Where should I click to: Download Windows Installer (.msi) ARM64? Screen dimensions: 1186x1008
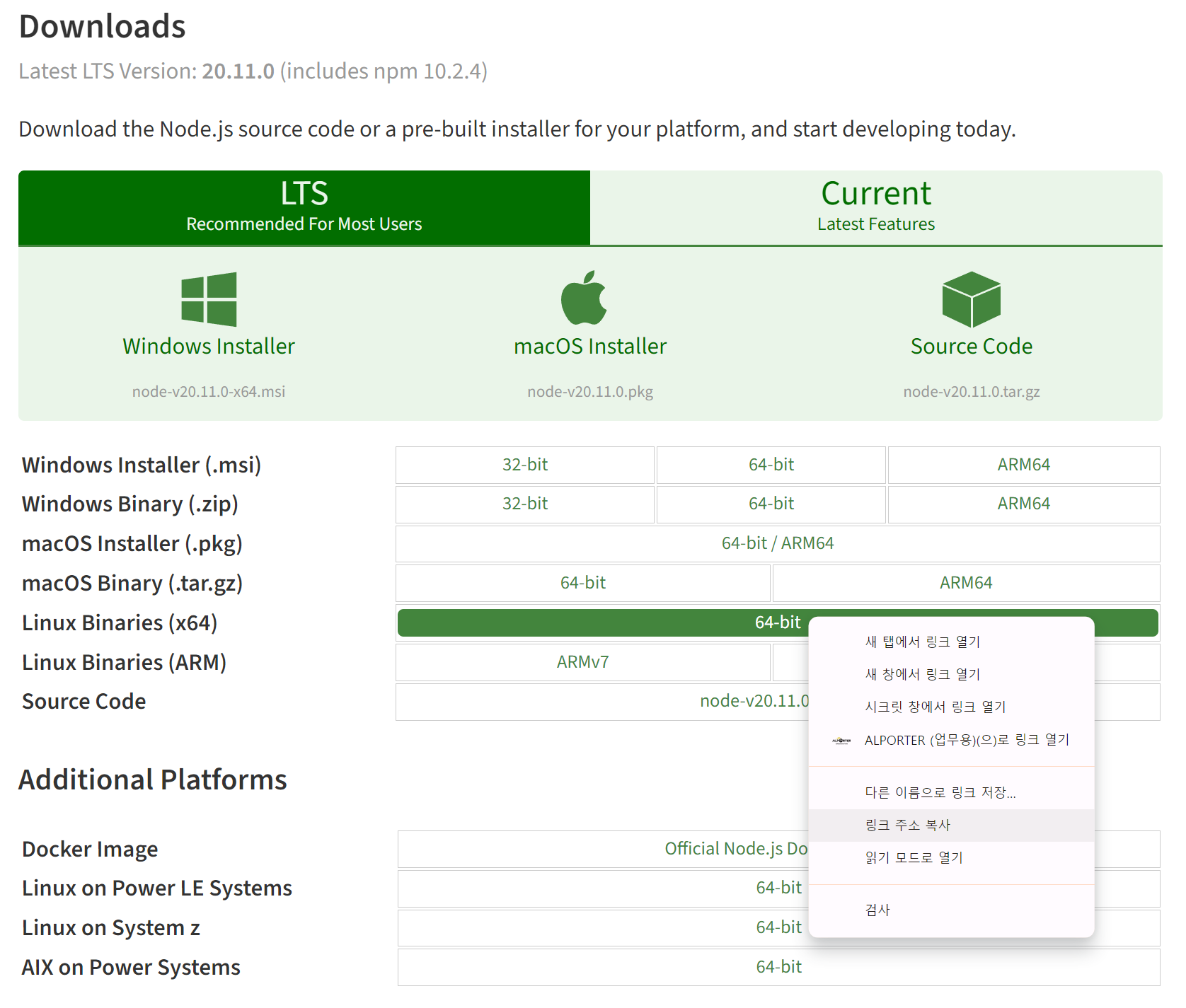click(1024, 465)
